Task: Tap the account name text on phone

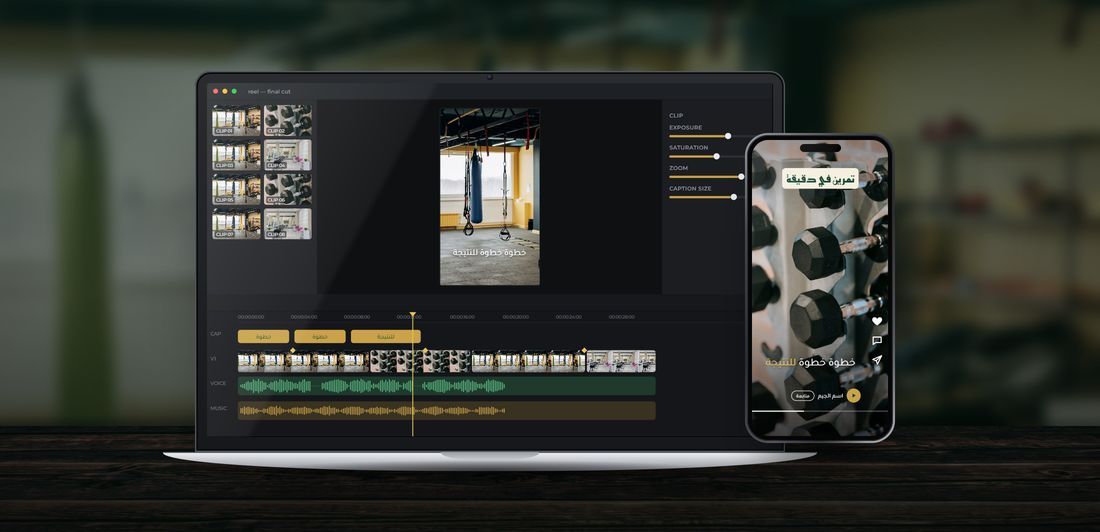Action: [830, 396]
